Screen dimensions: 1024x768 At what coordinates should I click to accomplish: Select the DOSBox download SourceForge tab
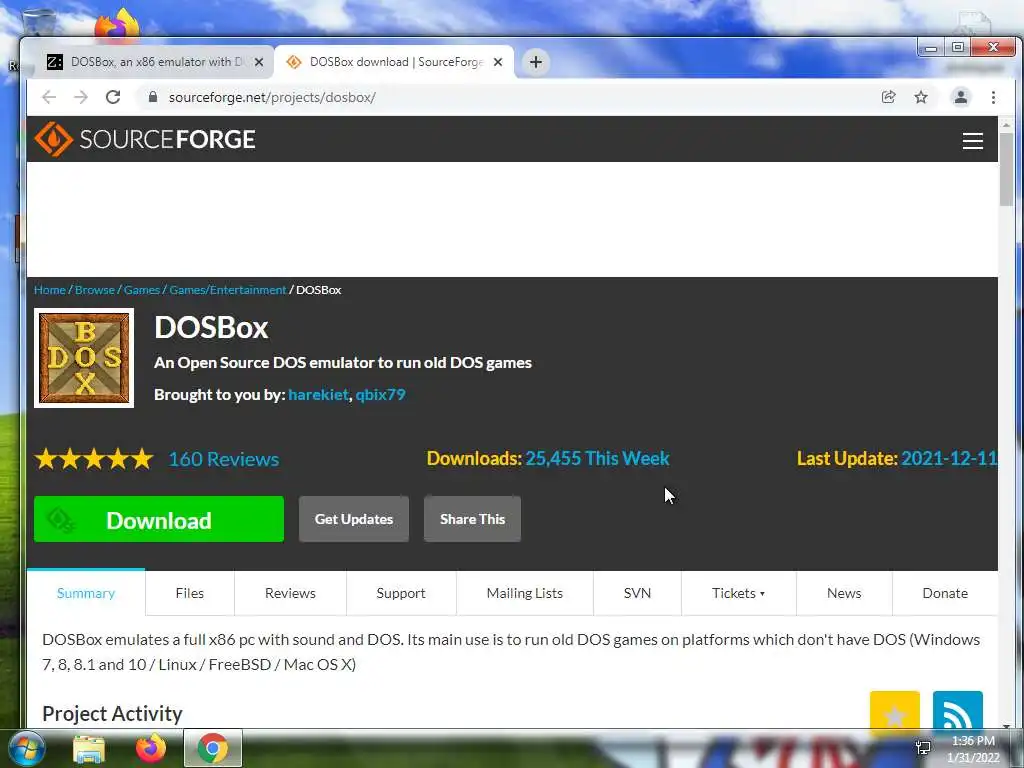coord(394,62)
